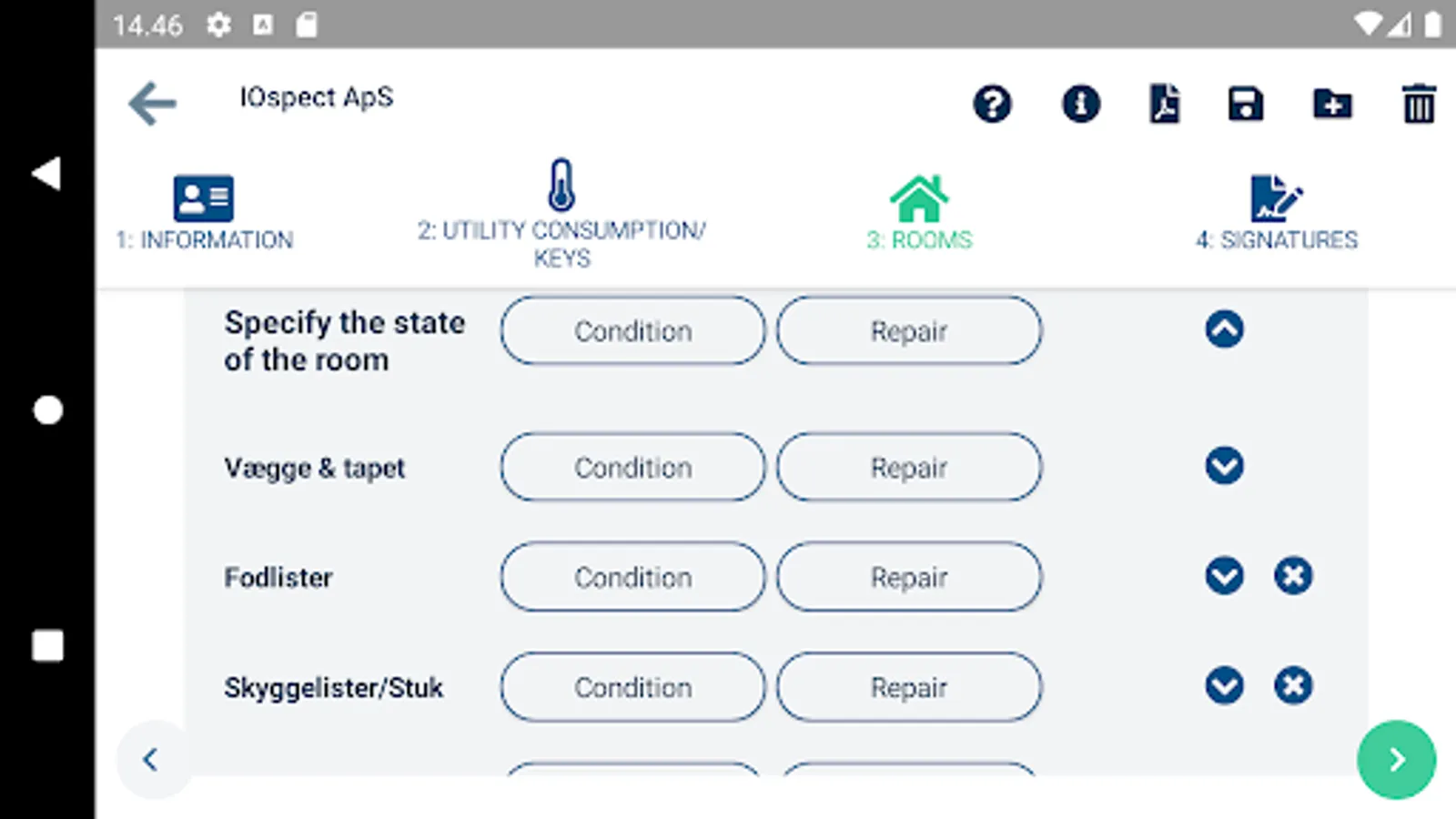Viewport: 1456px width, 819px height.
Task: Export report as PDF icon
Action: coord(1164,104)
